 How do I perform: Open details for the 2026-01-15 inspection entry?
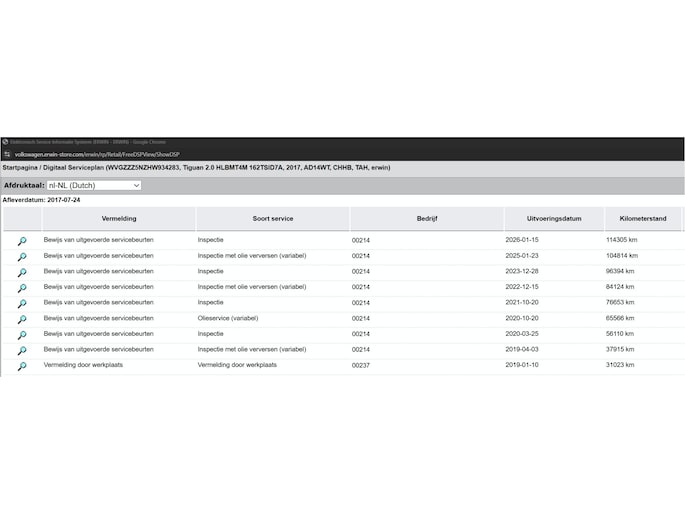coord(21,241)
